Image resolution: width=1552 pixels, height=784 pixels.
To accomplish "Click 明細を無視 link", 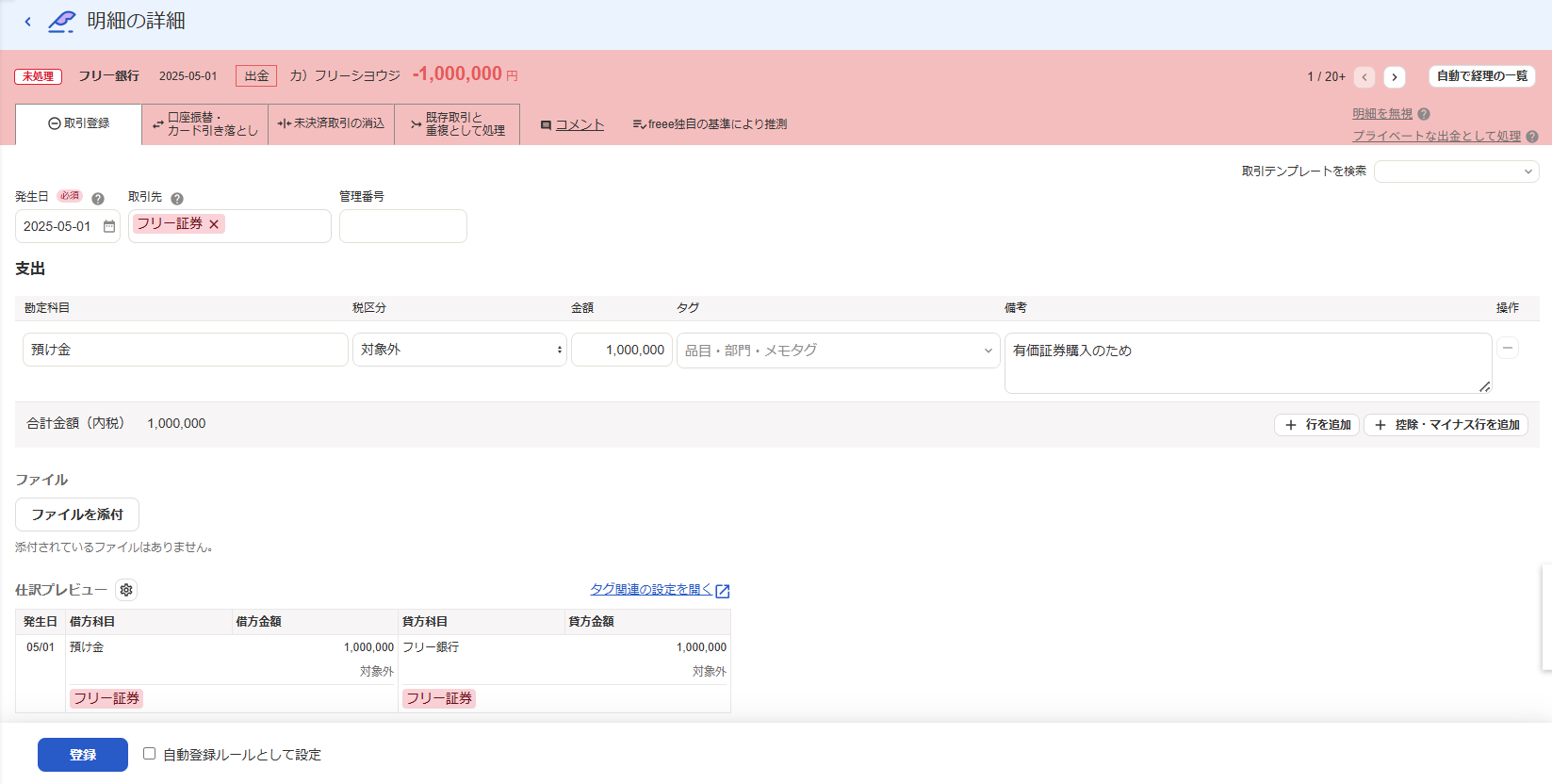I will pyautogui.click(x=1382, y=114).
